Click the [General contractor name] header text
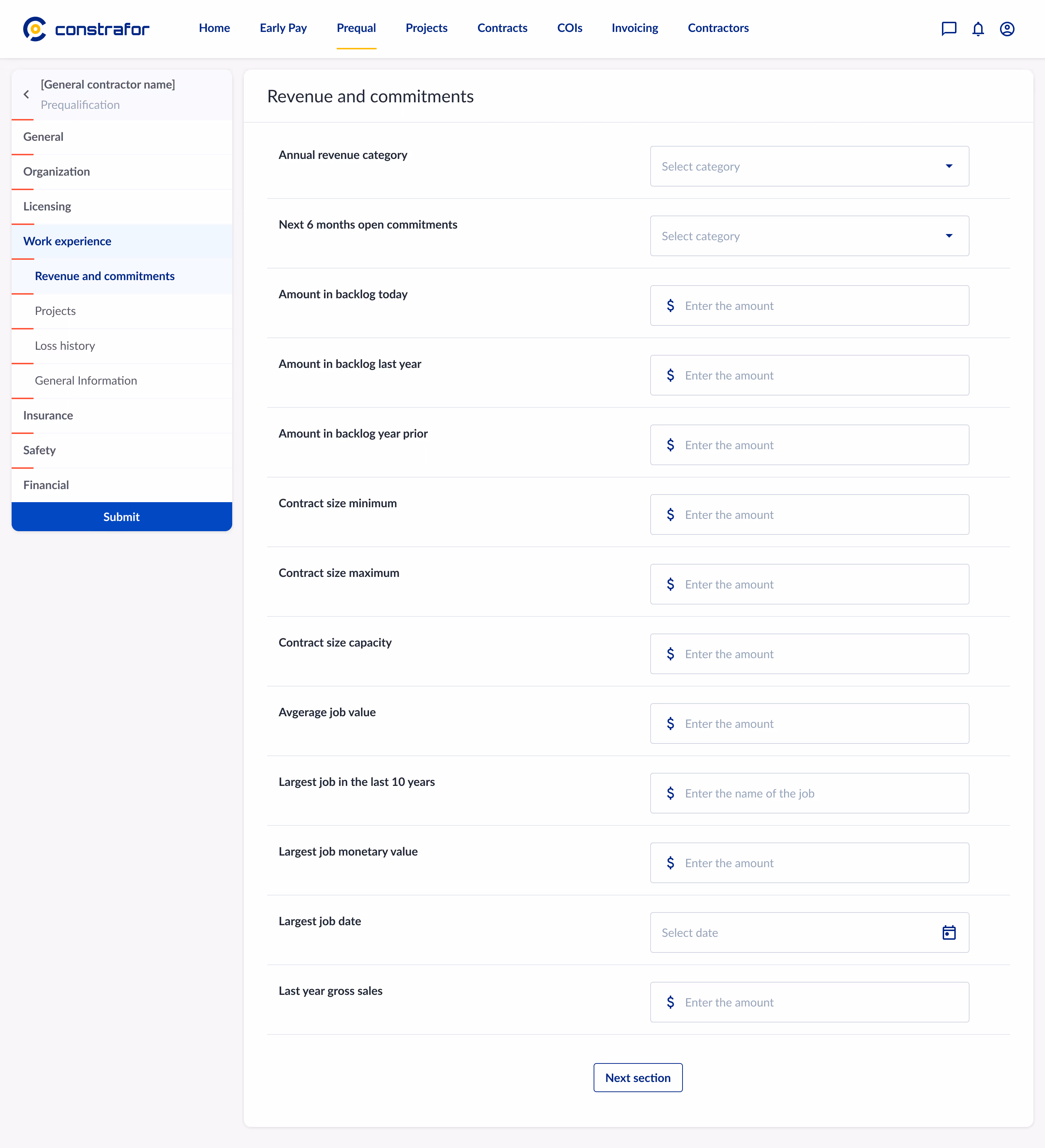1045x1148 pixels. click(x=108, y=84)
